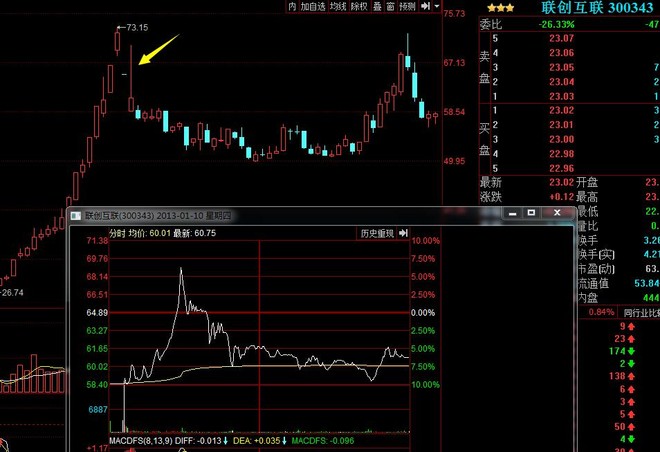Select sell level 3 price 23.05

(x=562, y=67)
